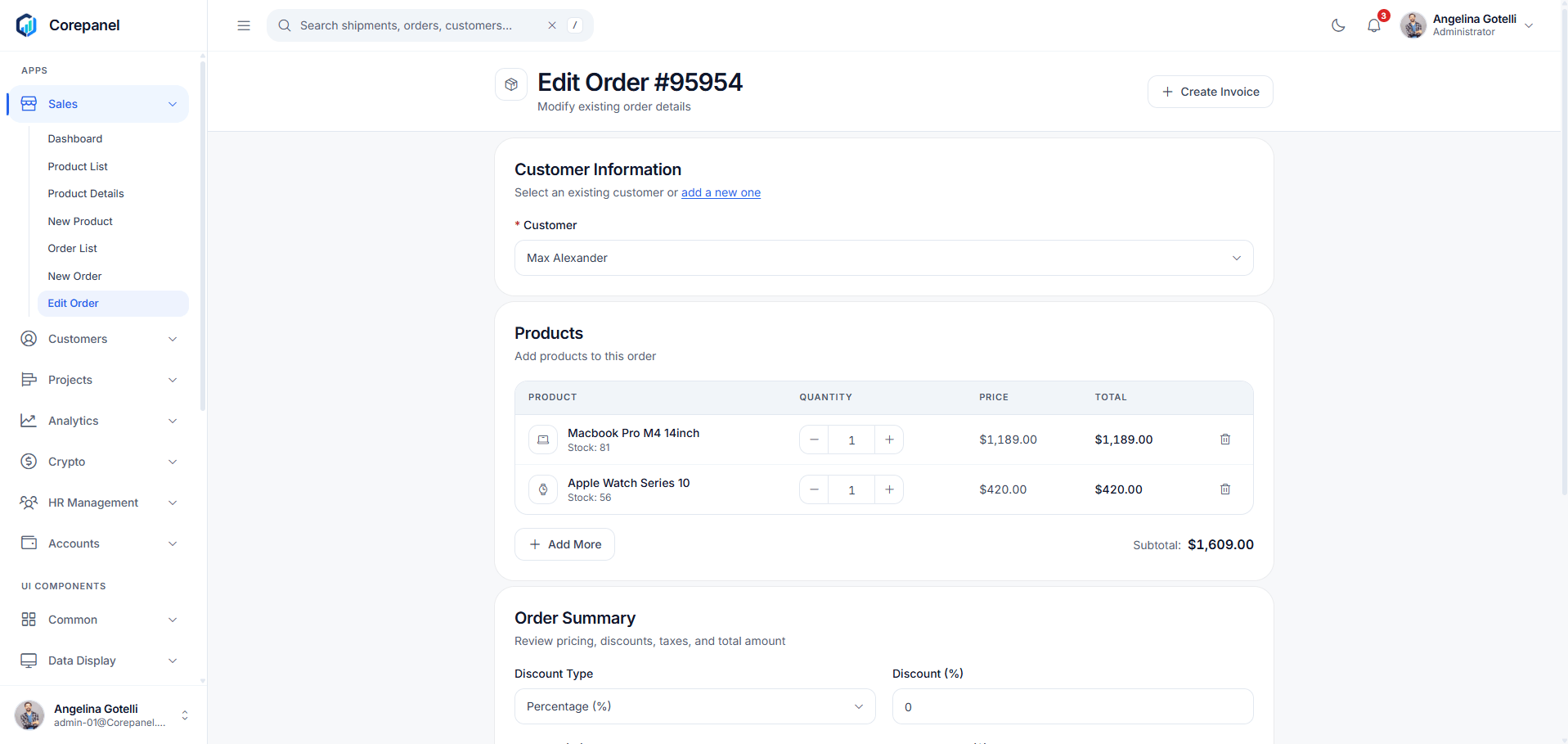The width and height of the screenshot is (1568, 744).
Task: Expand the Analytics sidebar section
Action: tap(98, 421)
